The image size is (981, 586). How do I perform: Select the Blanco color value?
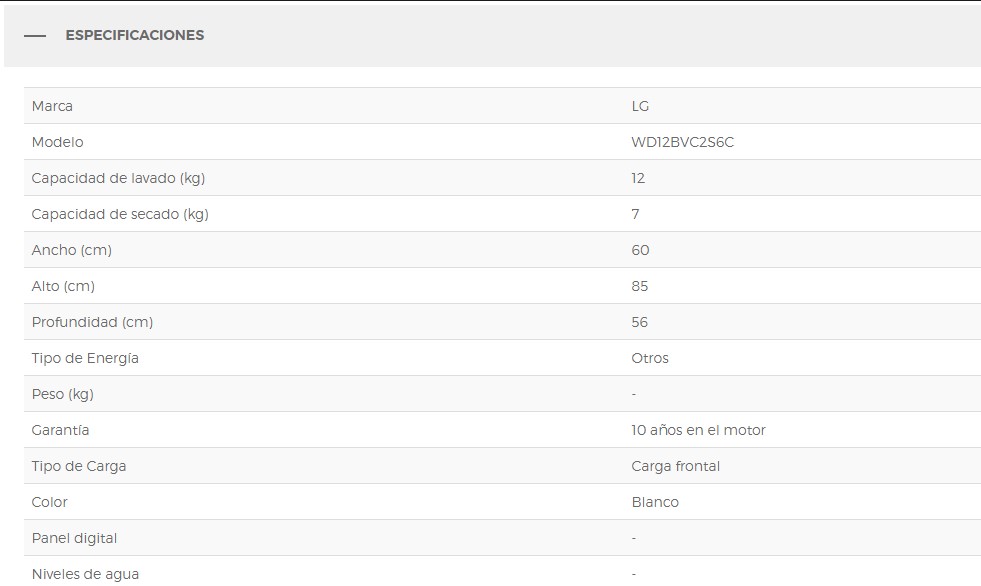(x=655, y=502)
